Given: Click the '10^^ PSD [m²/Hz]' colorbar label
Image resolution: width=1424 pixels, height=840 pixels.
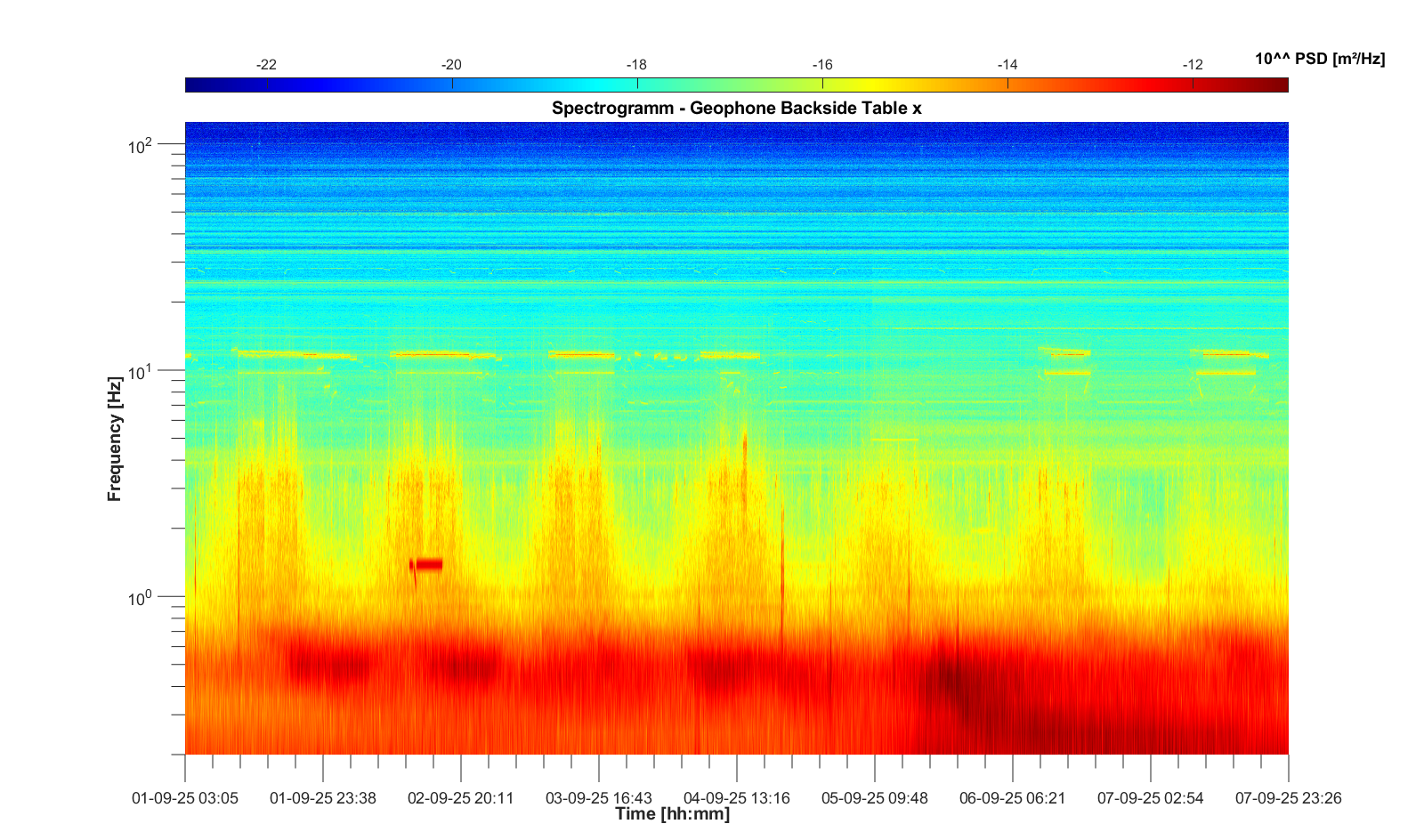Looking at the screenshot, I should [1320, 60].
